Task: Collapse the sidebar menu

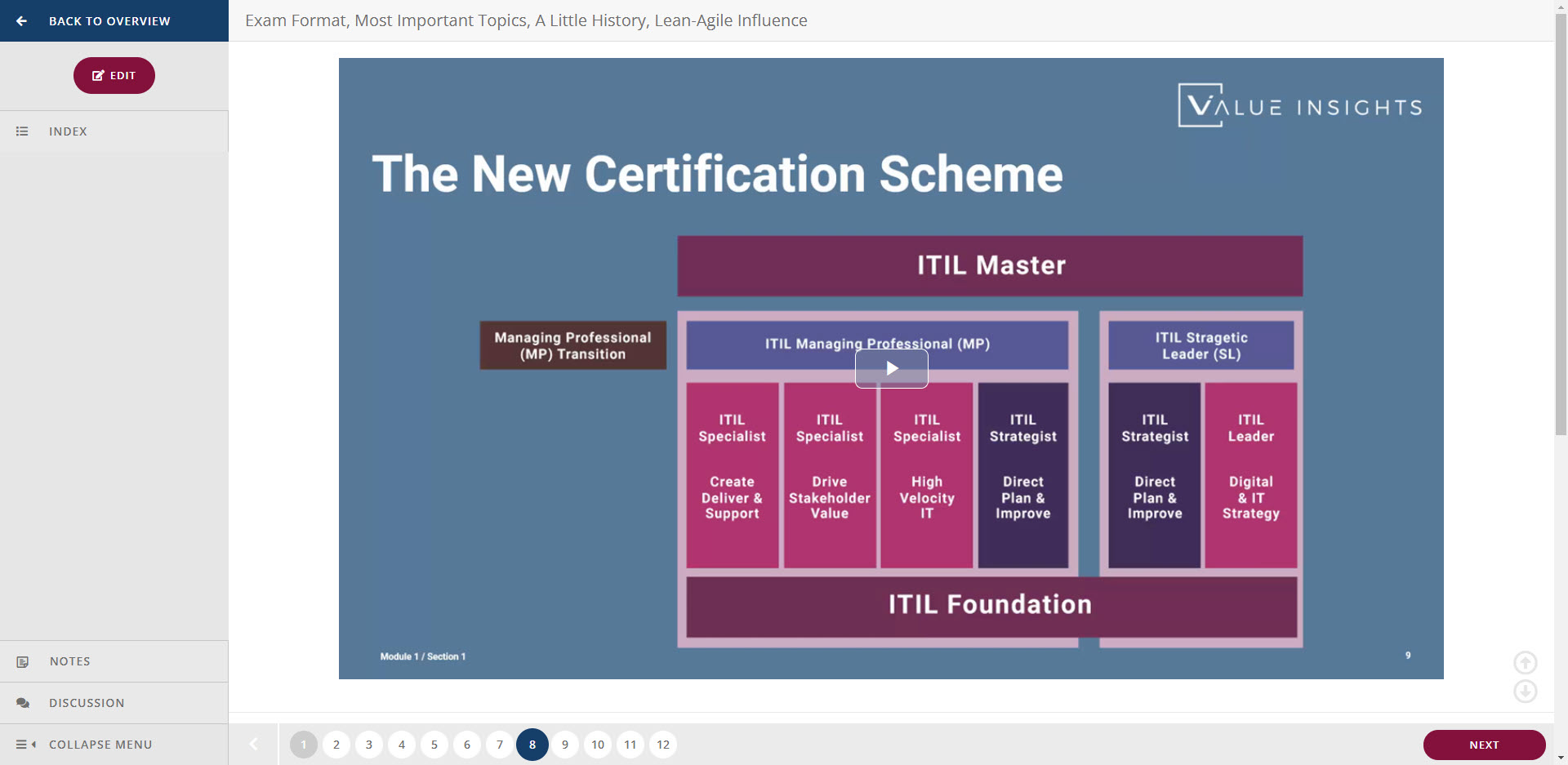Action: pyautogui.click(x=114, y=745)
